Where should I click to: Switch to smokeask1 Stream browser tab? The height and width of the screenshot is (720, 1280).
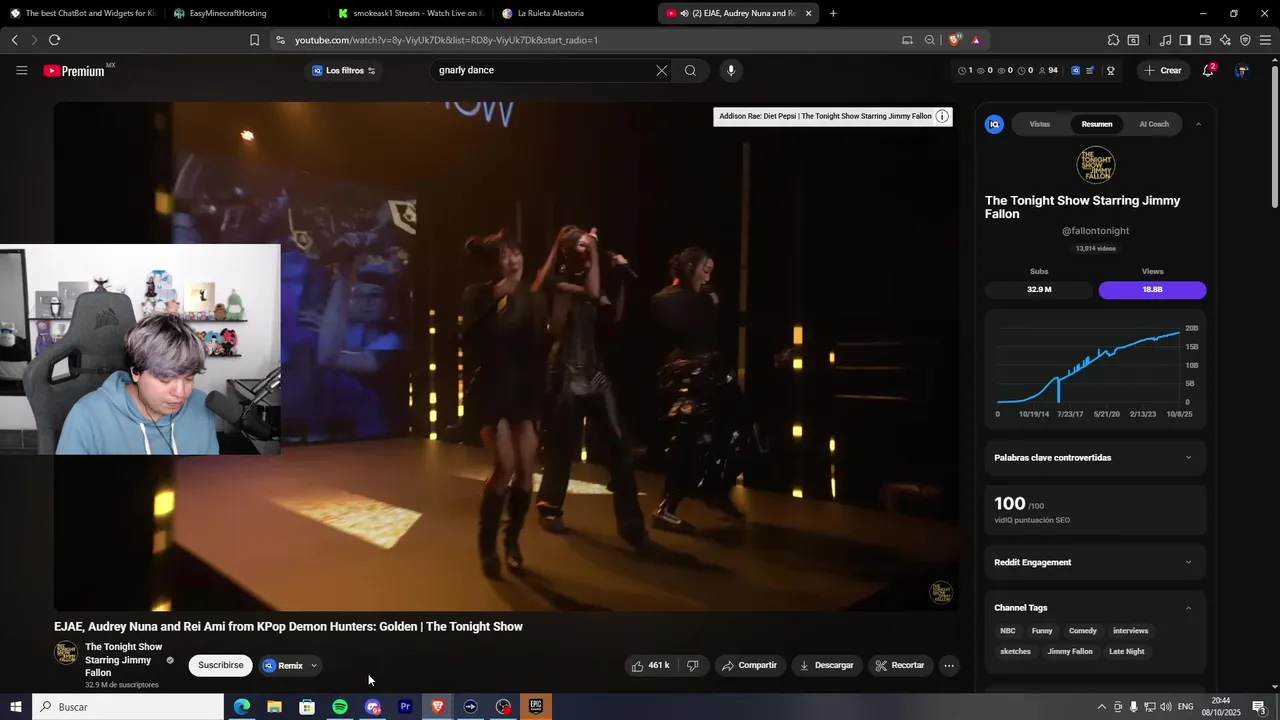point(410,13)
